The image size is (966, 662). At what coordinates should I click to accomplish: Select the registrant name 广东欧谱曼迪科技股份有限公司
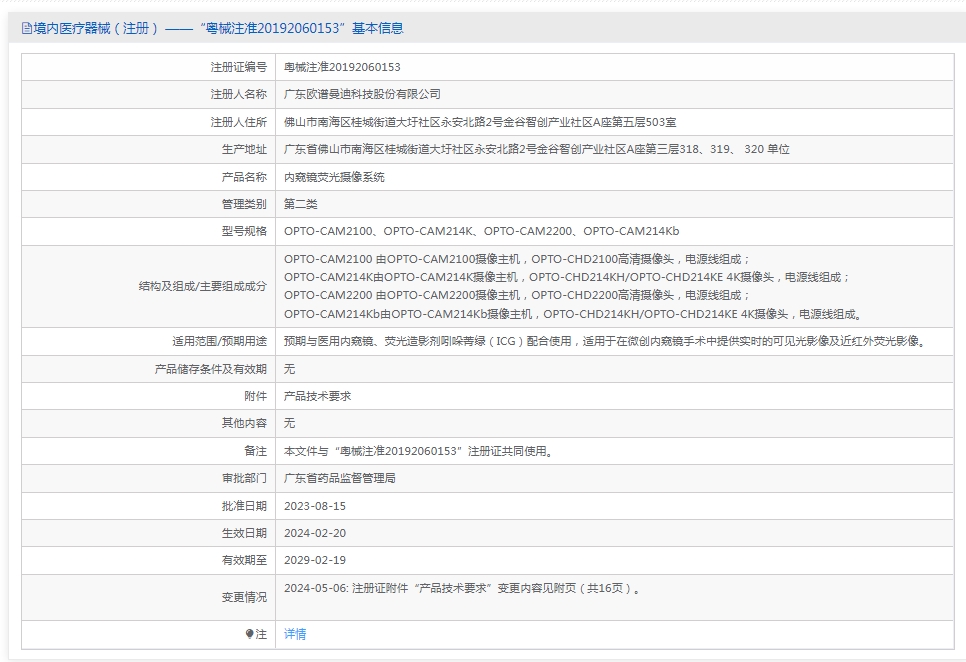362,94
